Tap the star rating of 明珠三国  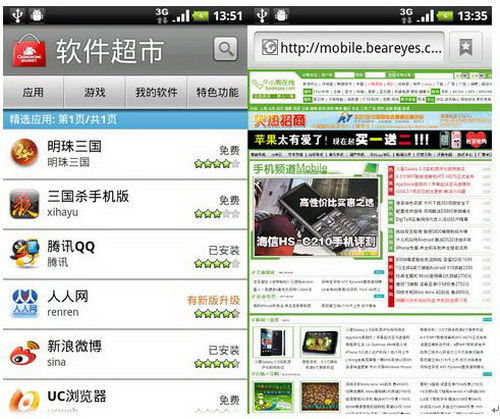point(217,163)
